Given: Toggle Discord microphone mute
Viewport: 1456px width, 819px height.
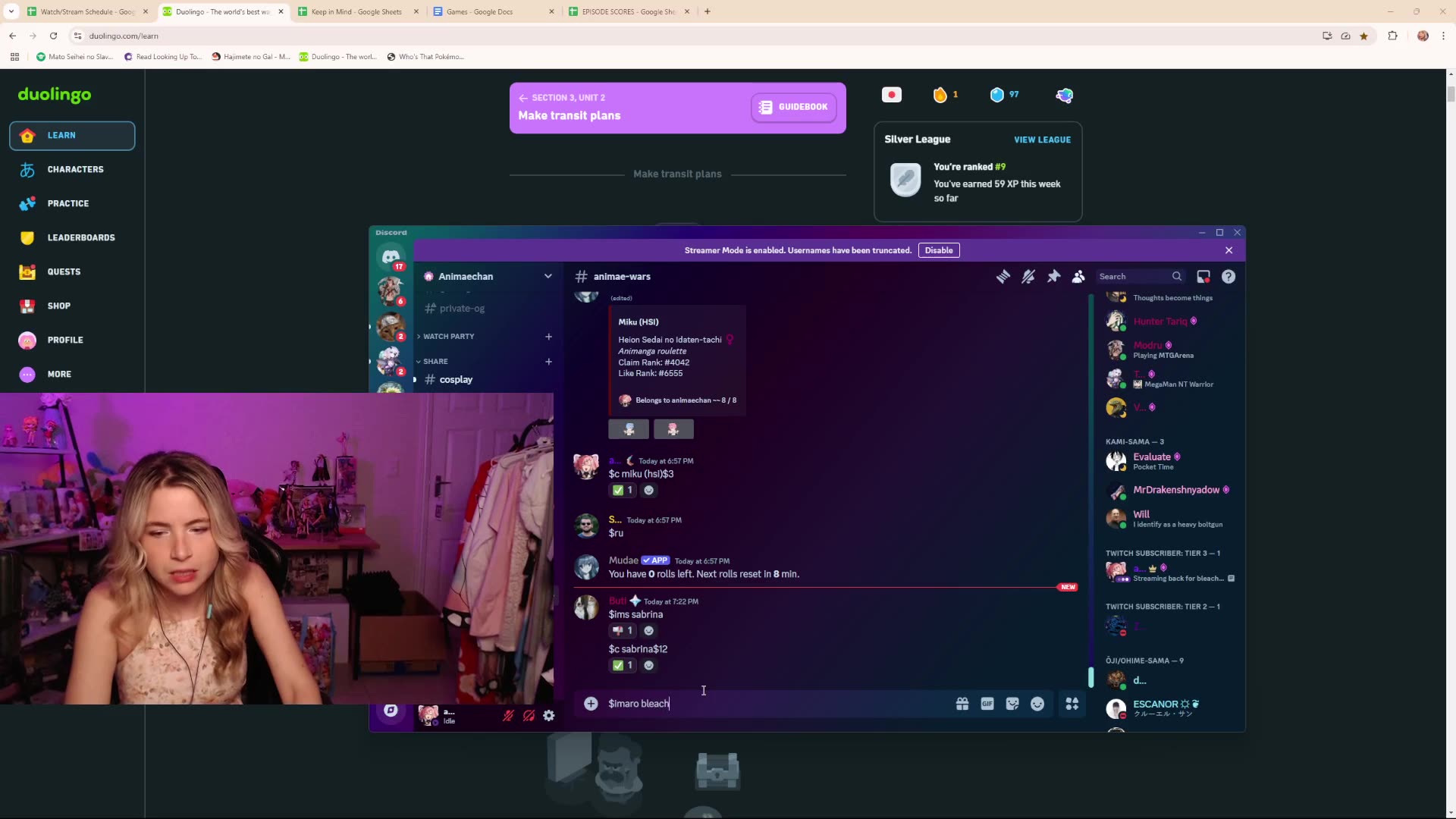Looking at the screenshot, I should point(508,715).
